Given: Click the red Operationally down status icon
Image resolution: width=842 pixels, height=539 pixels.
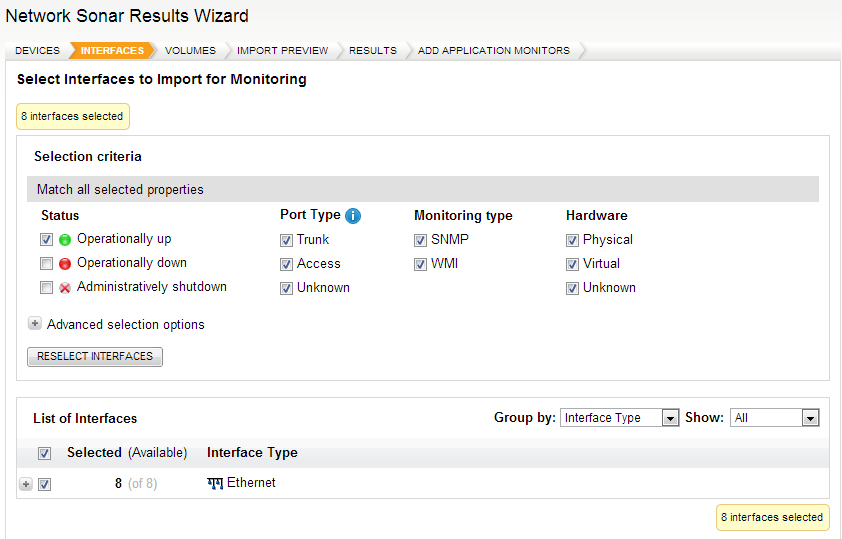Looking at the screenshot, I should pyautogui.click(x=65, y=264).
